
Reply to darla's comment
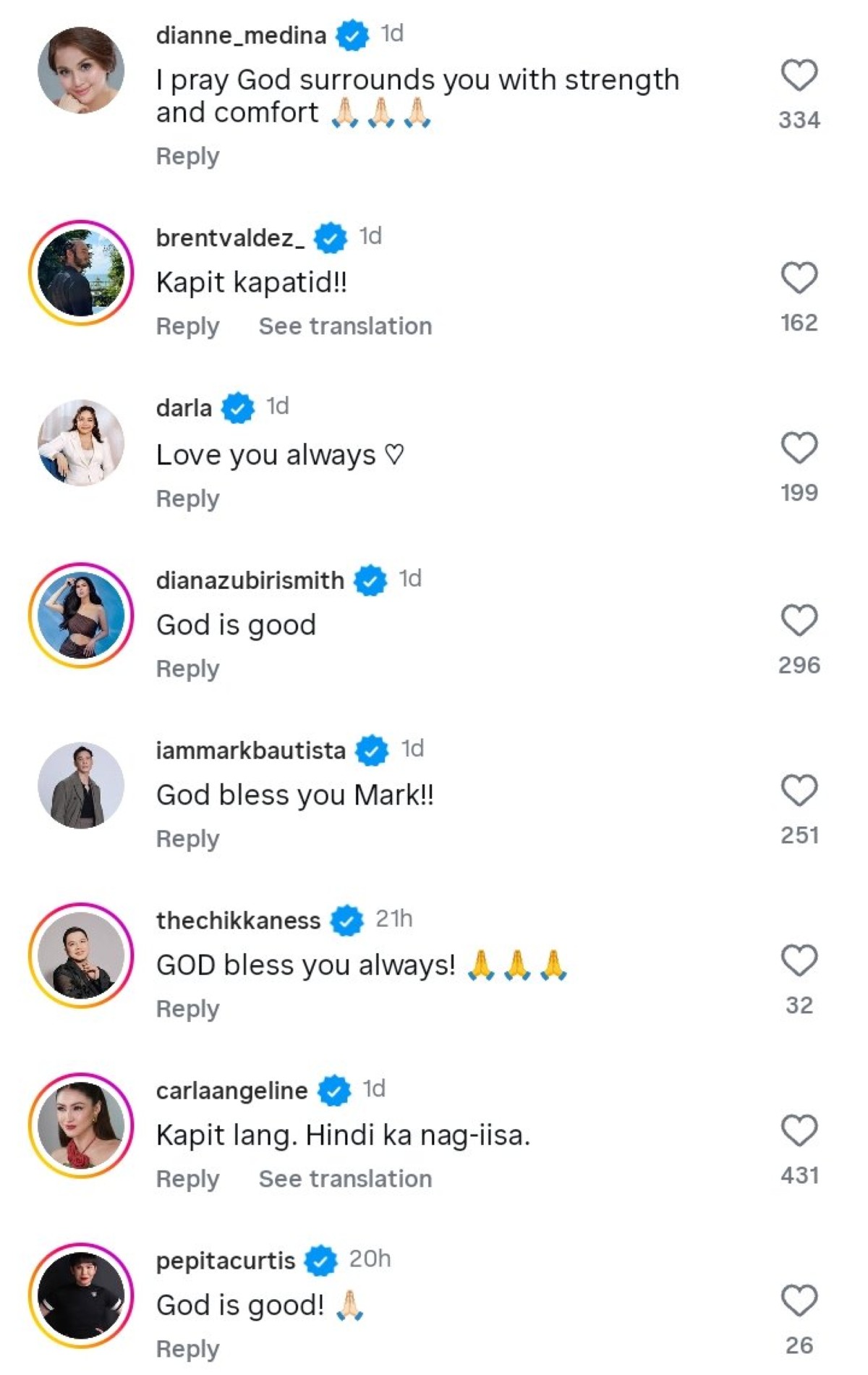187,499
